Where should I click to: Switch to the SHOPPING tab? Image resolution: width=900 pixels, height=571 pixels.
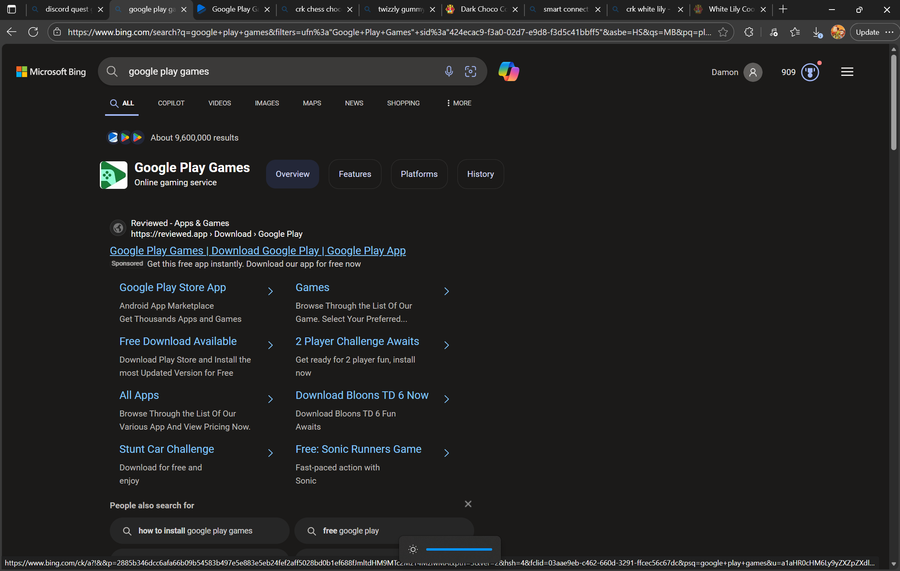click(403, 103)
